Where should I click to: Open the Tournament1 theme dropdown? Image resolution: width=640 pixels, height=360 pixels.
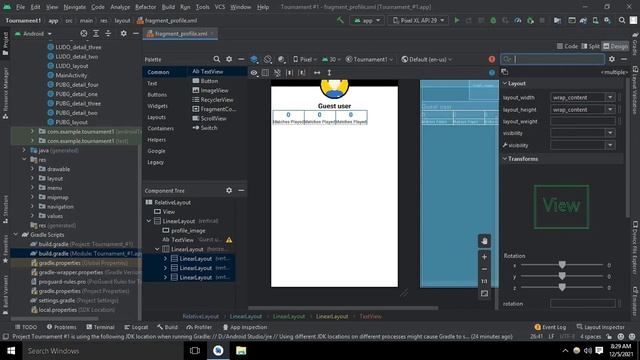coord(369,60)
